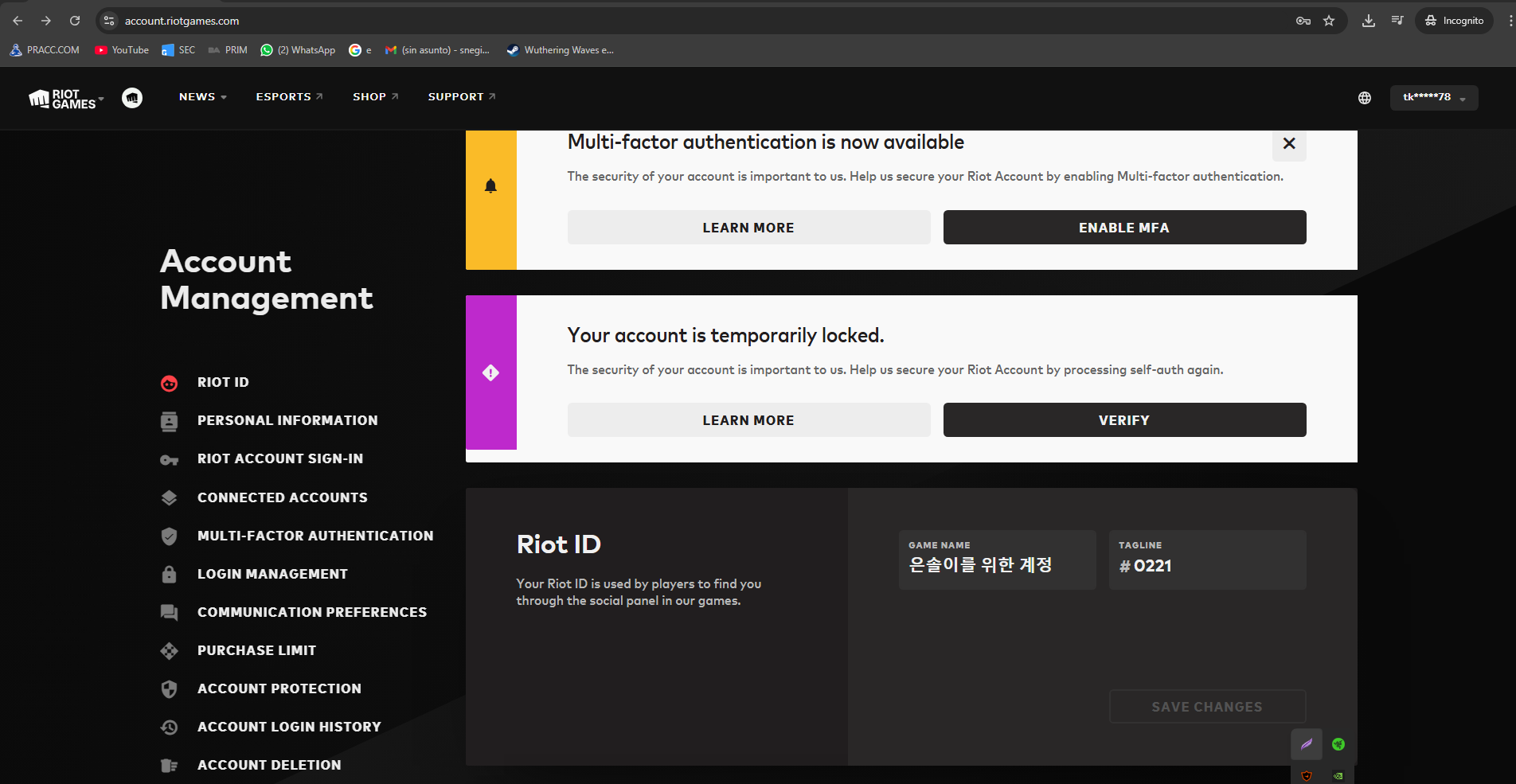Image resolution: width=1516 pixels, height=784 pixels.
Task: Open the PRIM bookmark
Action: (x=228, y=50)
